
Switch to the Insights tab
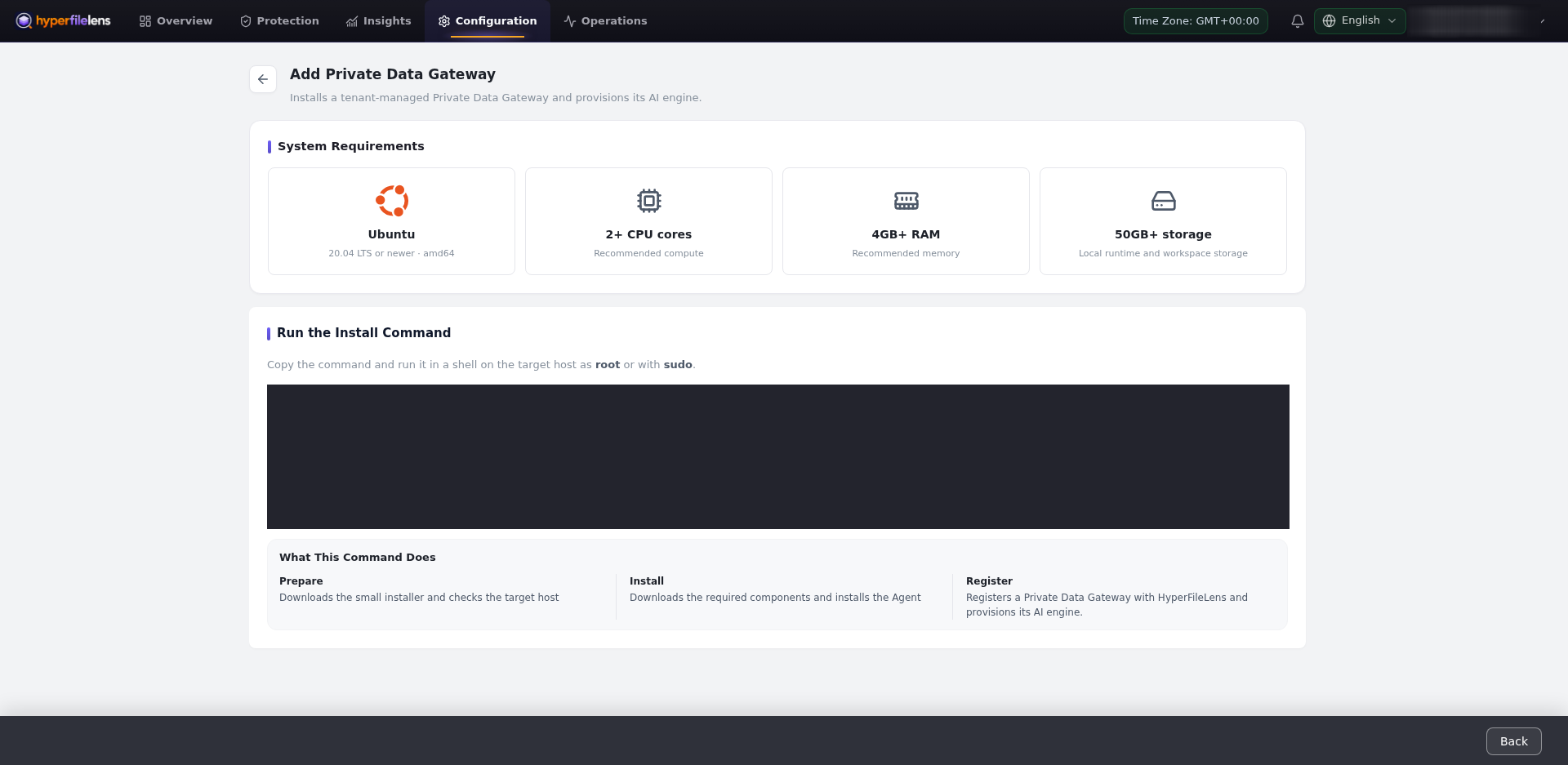click(x=378, y=21)
